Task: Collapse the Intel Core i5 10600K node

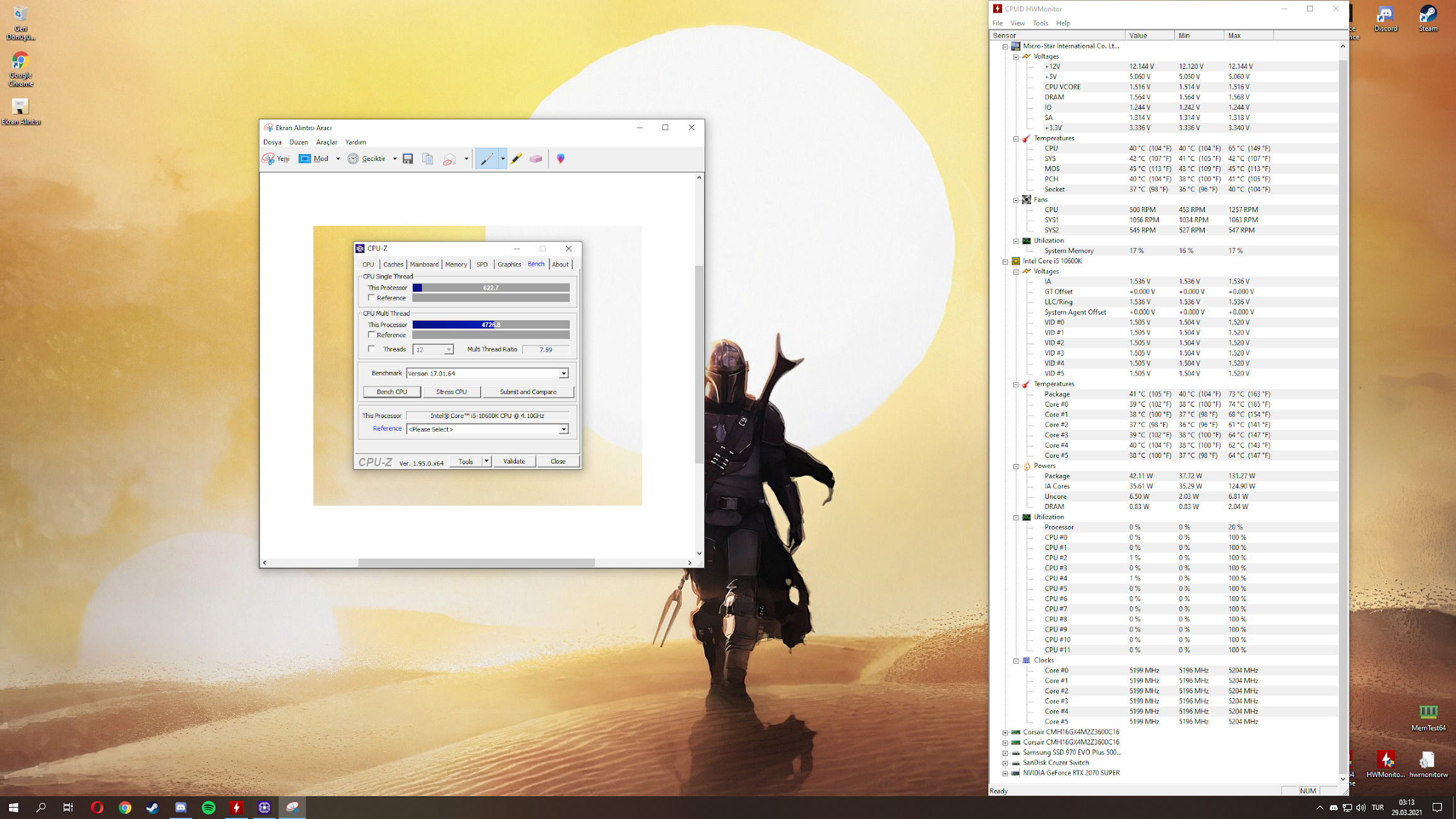Action: [x=1005, y=261]
